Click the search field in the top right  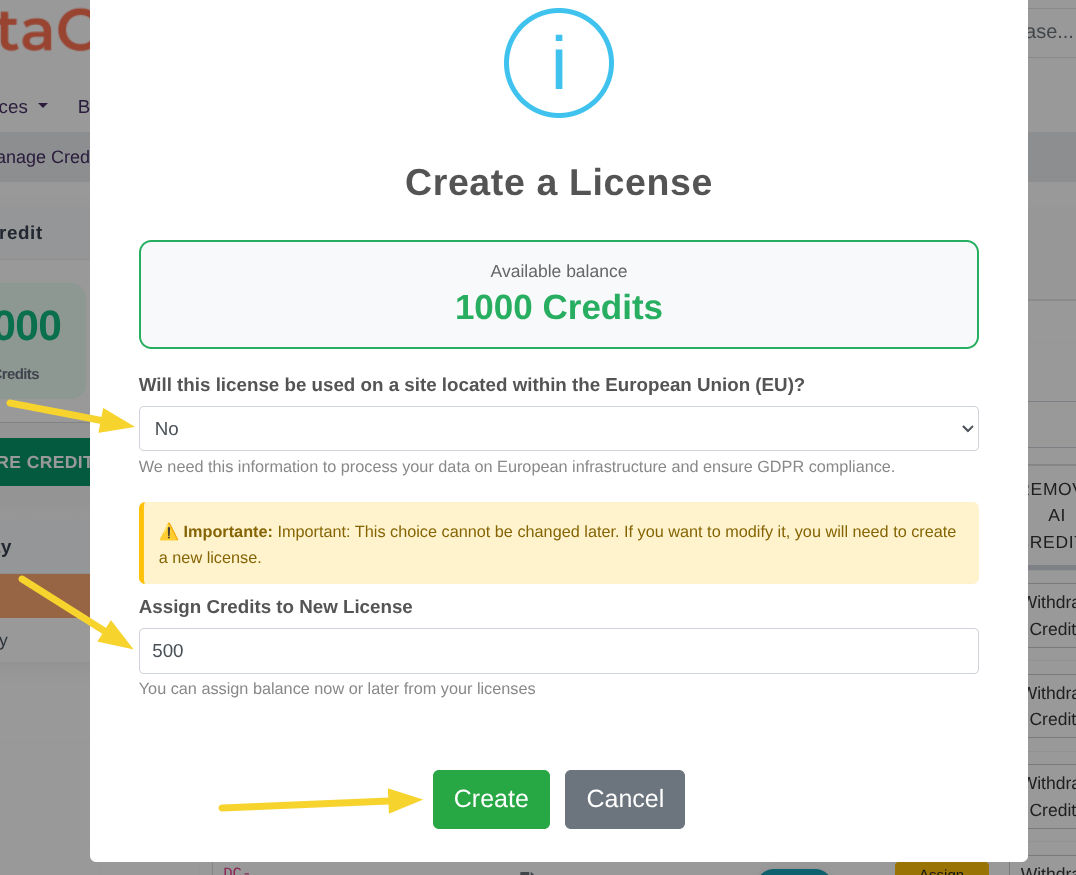(1052, 31)
